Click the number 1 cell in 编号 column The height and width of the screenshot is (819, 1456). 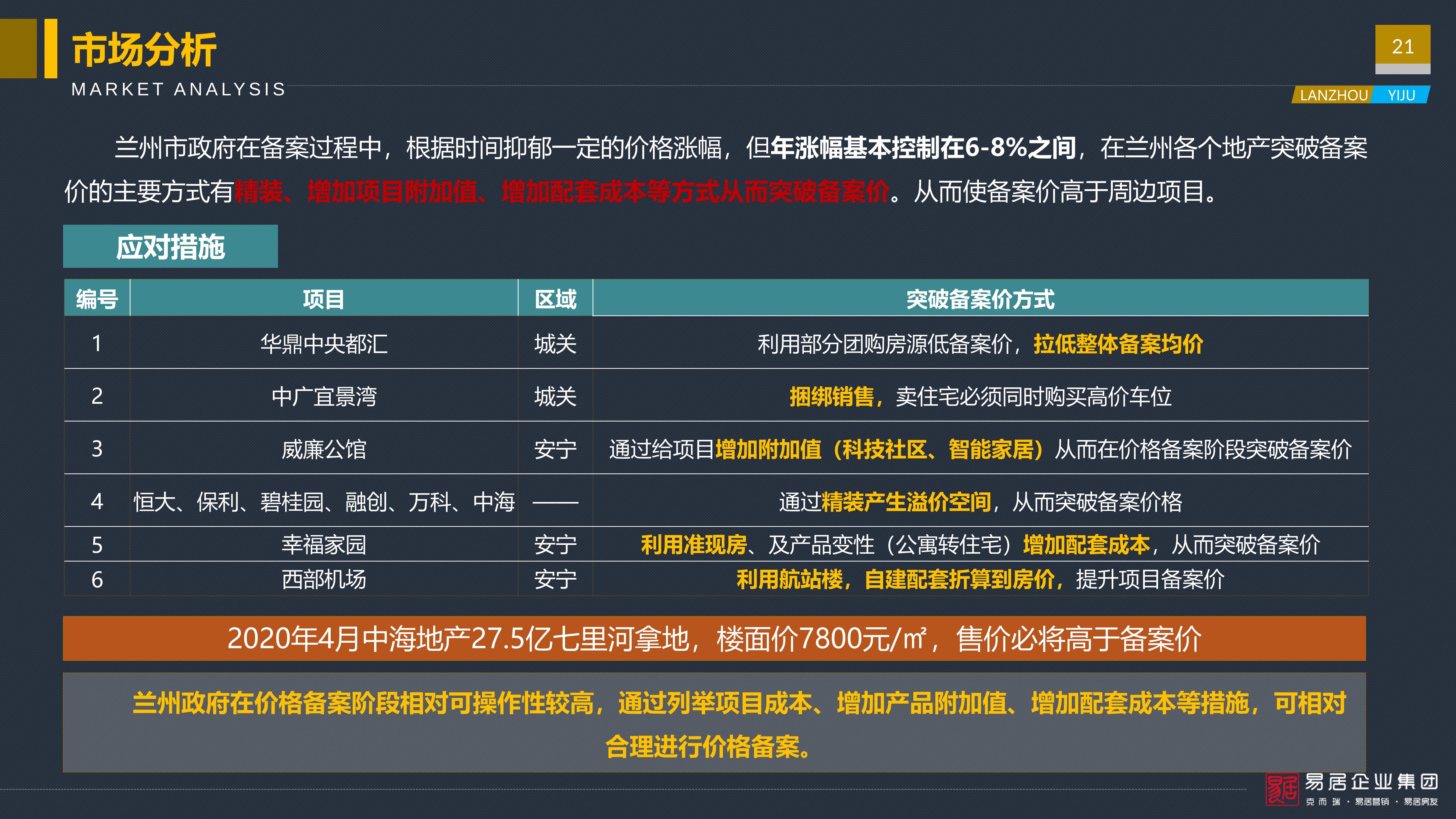[x=97, y=343]
